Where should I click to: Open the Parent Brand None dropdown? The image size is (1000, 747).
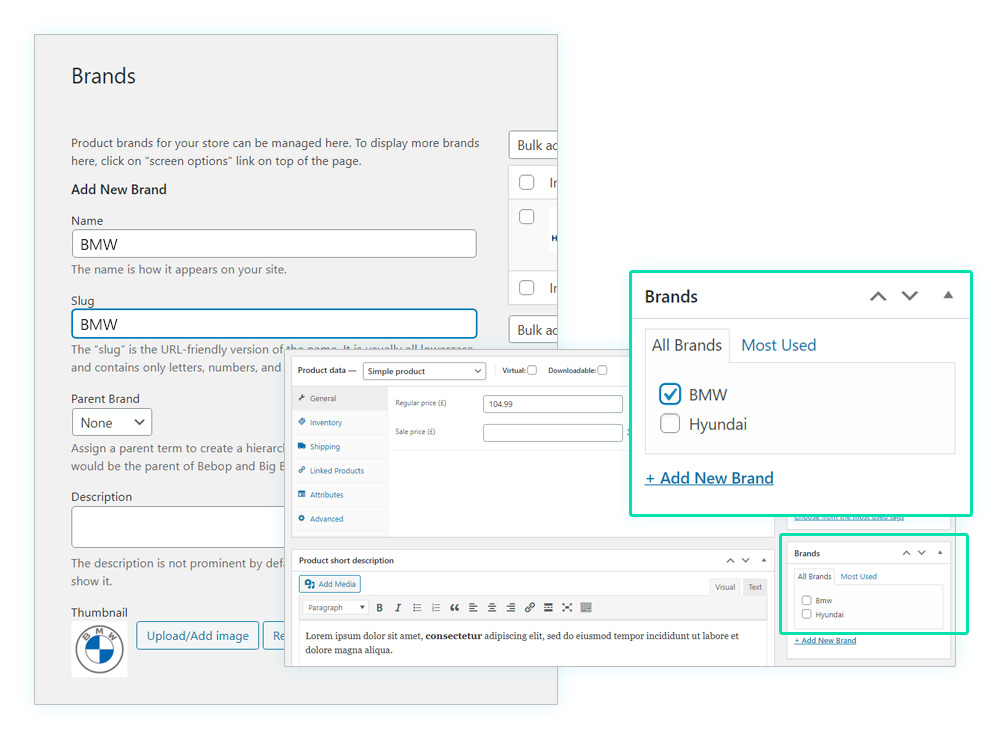tap(112, 422)
